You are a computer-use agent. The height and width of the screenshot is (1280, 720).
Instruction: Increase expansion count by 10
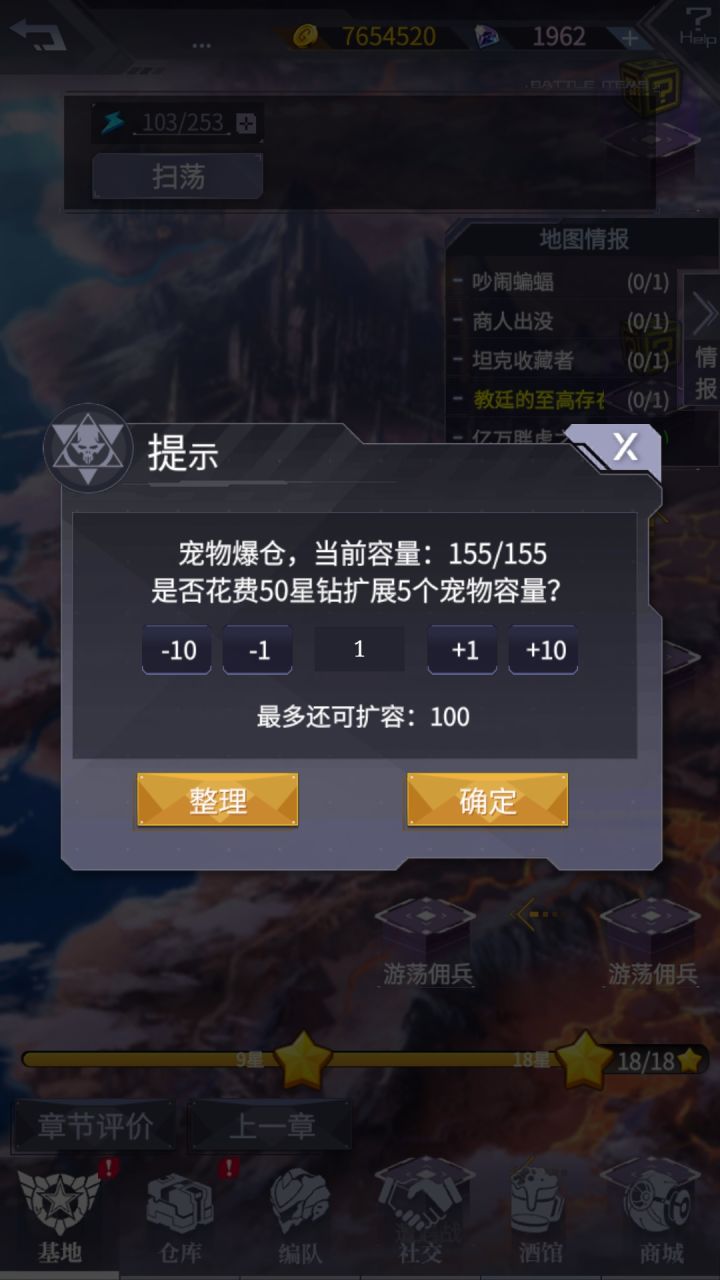(x=543, y=650)
